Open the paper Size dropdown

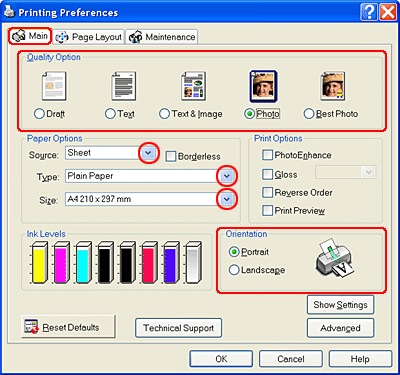[x=227, y=199]
